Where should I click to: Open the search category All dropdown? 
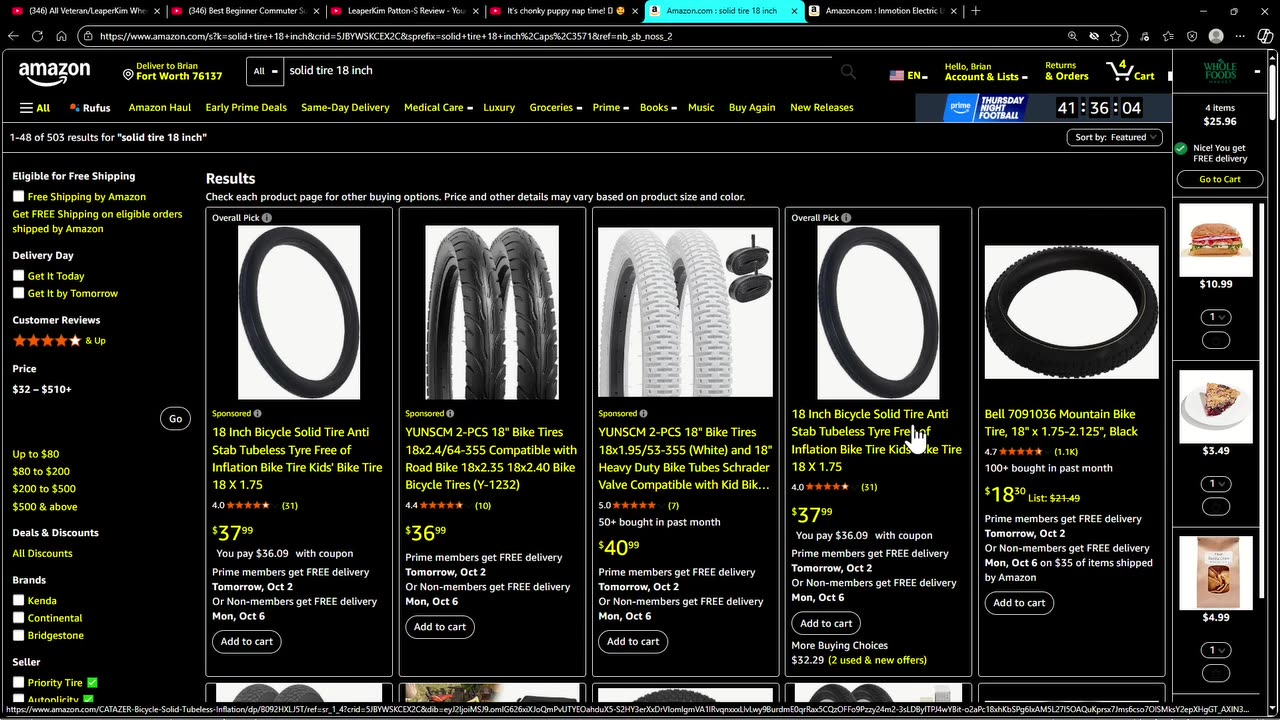(x=265, y=71)
